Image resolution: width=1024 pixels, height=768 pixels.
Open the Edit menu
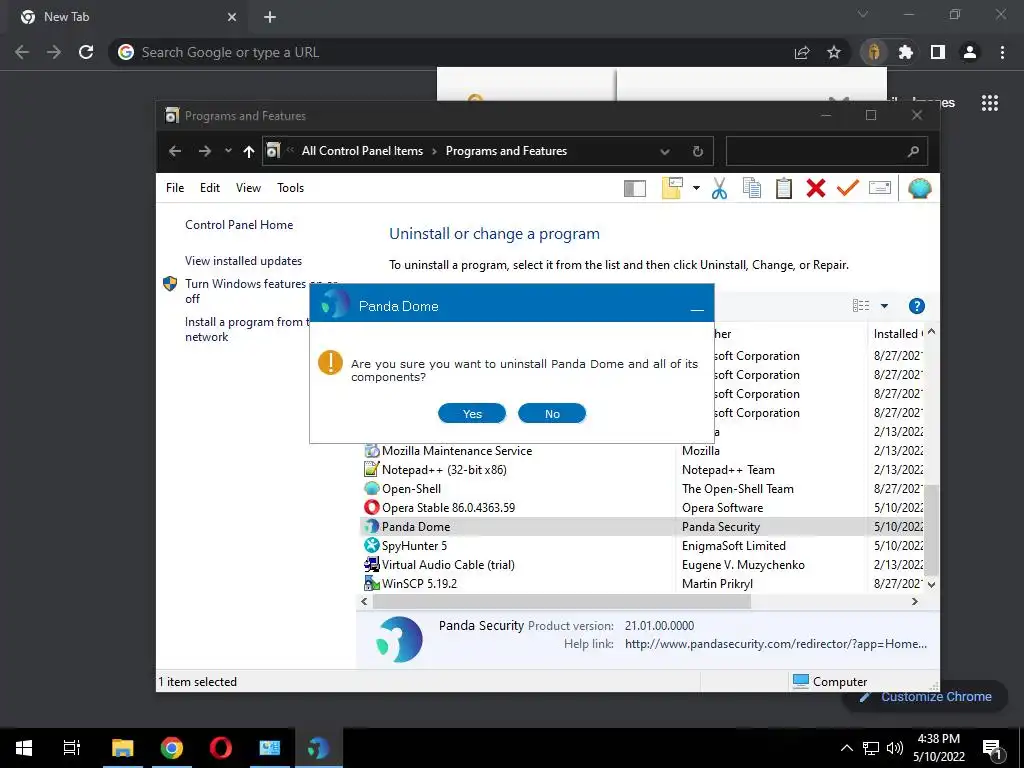tap(210, 187)
